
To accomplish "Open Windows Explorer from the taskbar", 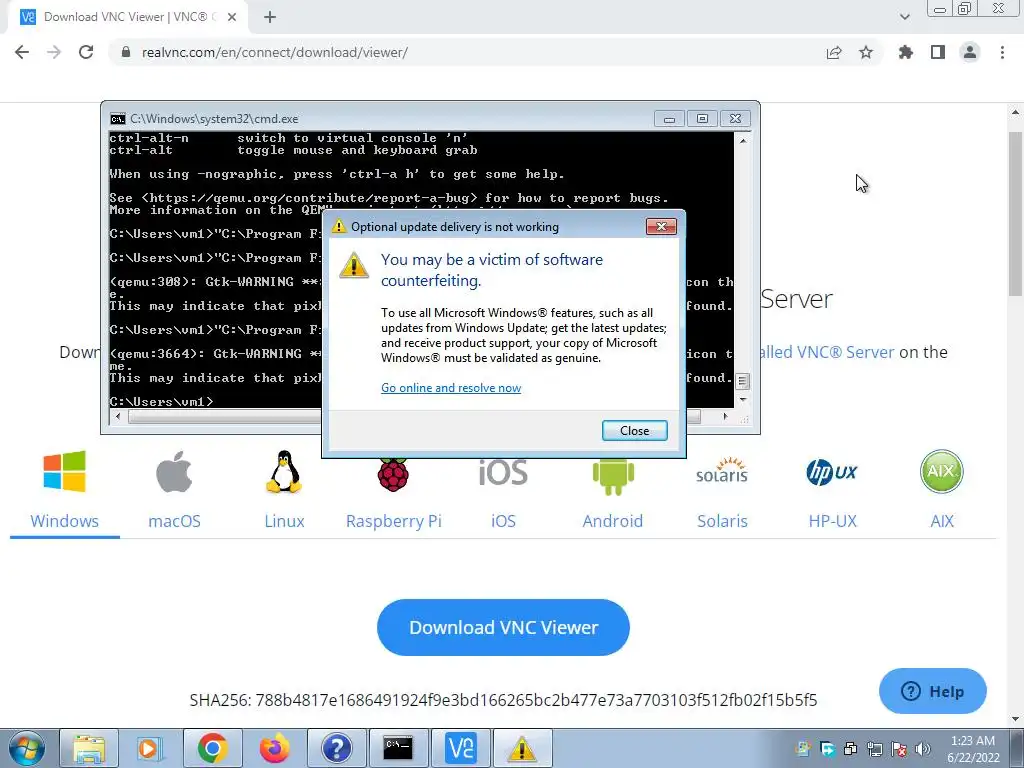I will point(89,748).
